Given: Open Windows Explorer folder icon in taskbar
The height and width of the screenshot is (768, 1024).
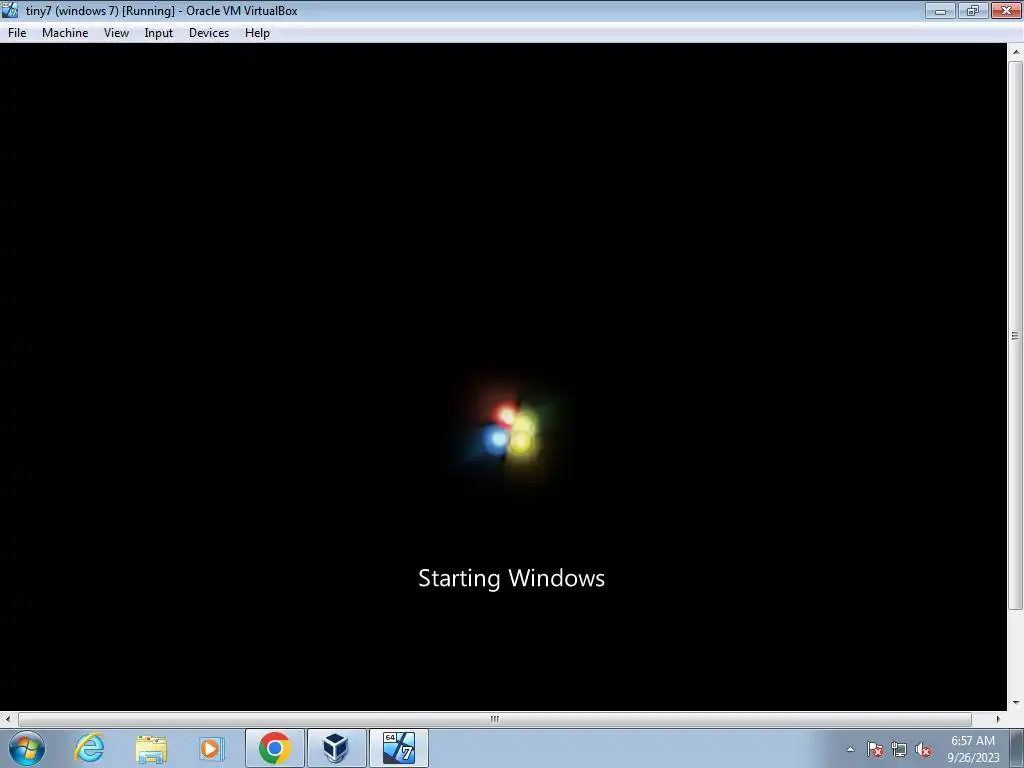Looking at the screenshot, I should click(151, 748).
